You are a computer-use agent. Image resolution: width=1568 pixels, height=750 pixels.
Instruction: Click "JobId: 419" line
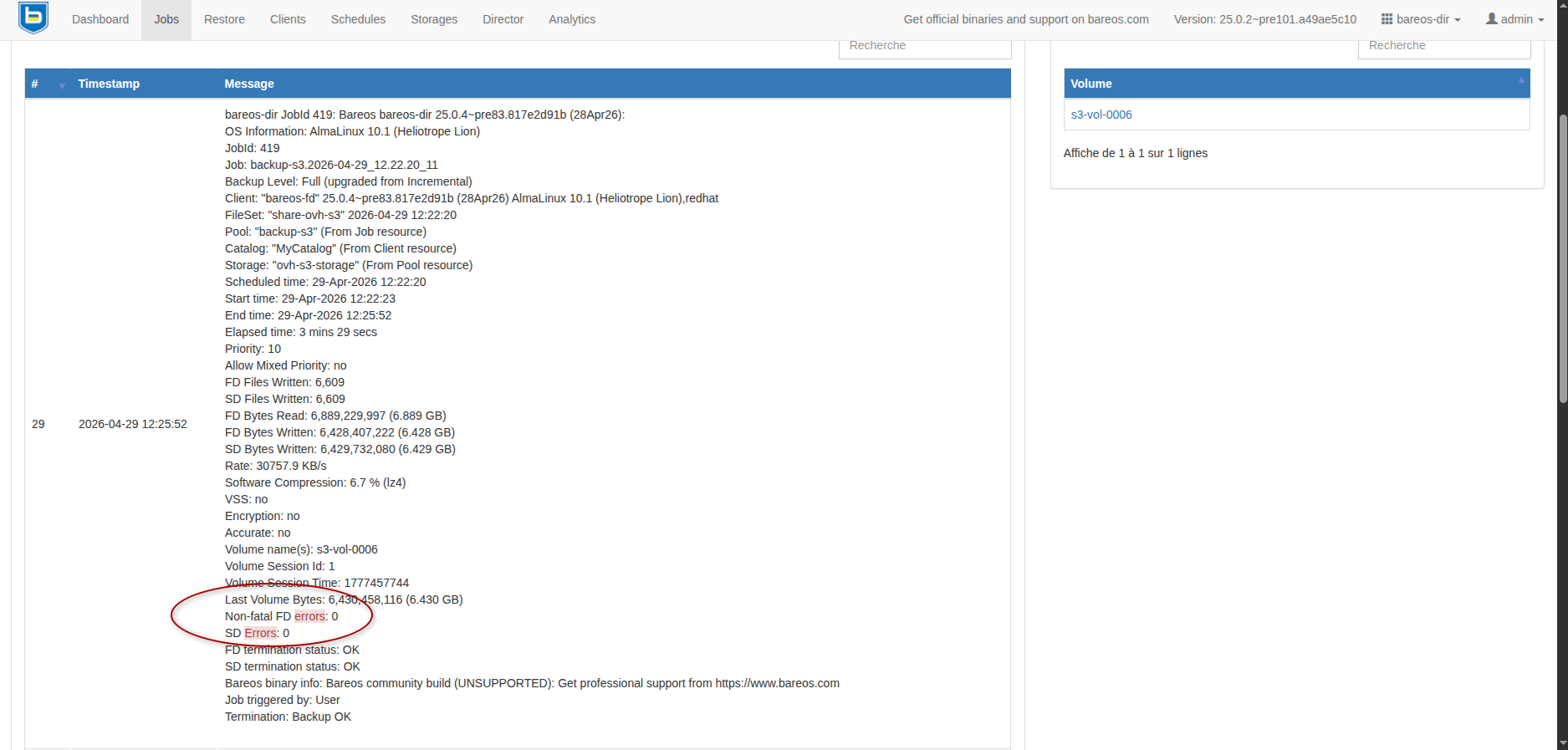(x=253, y=148)
